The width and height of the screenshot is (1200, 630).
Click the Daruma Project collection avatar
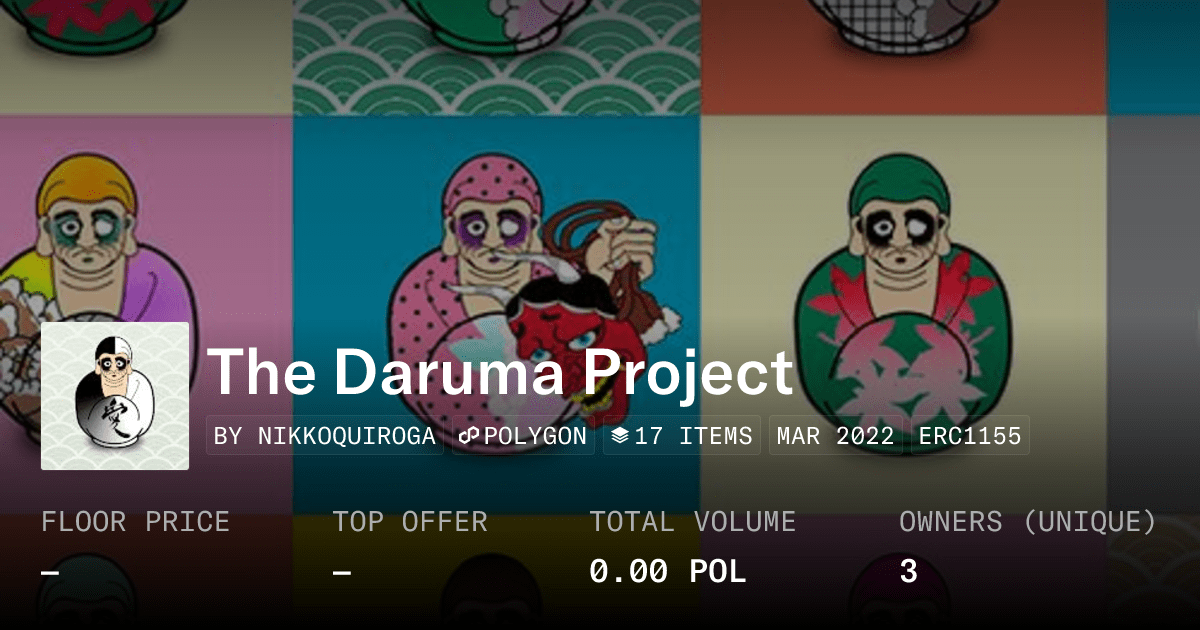point(115,396)
